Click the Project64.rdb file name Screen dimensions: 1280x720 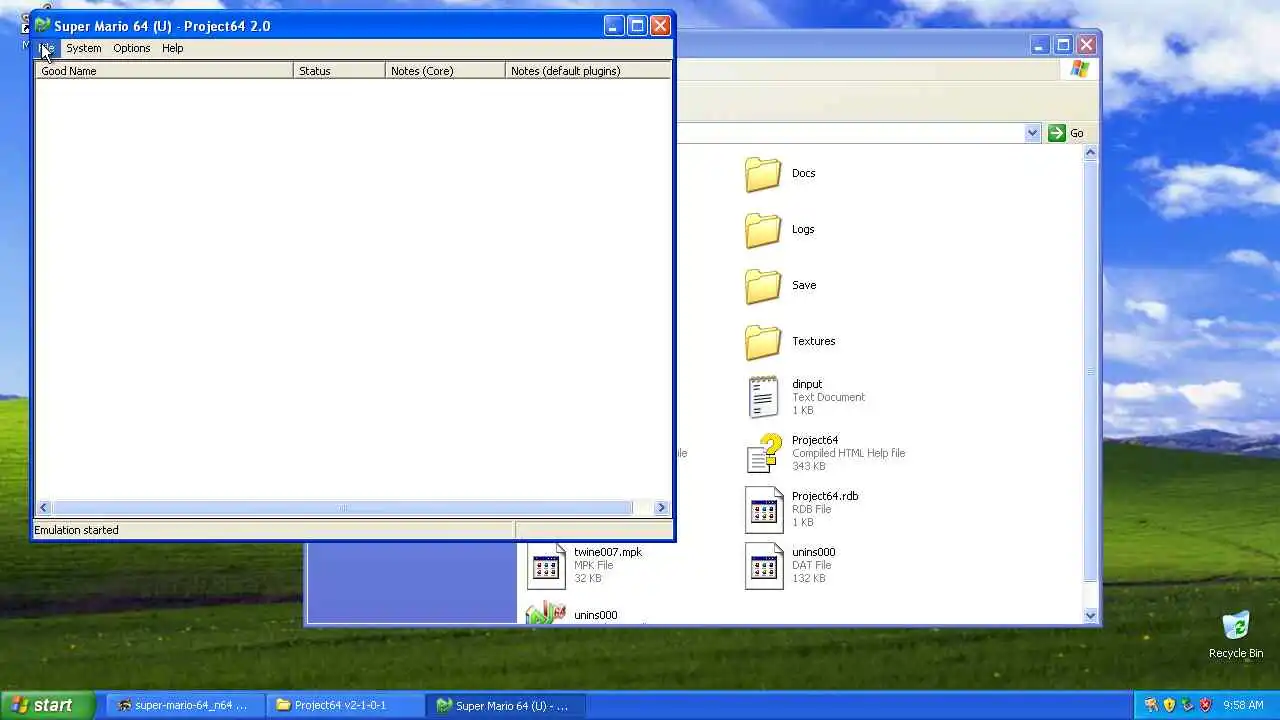825,496
